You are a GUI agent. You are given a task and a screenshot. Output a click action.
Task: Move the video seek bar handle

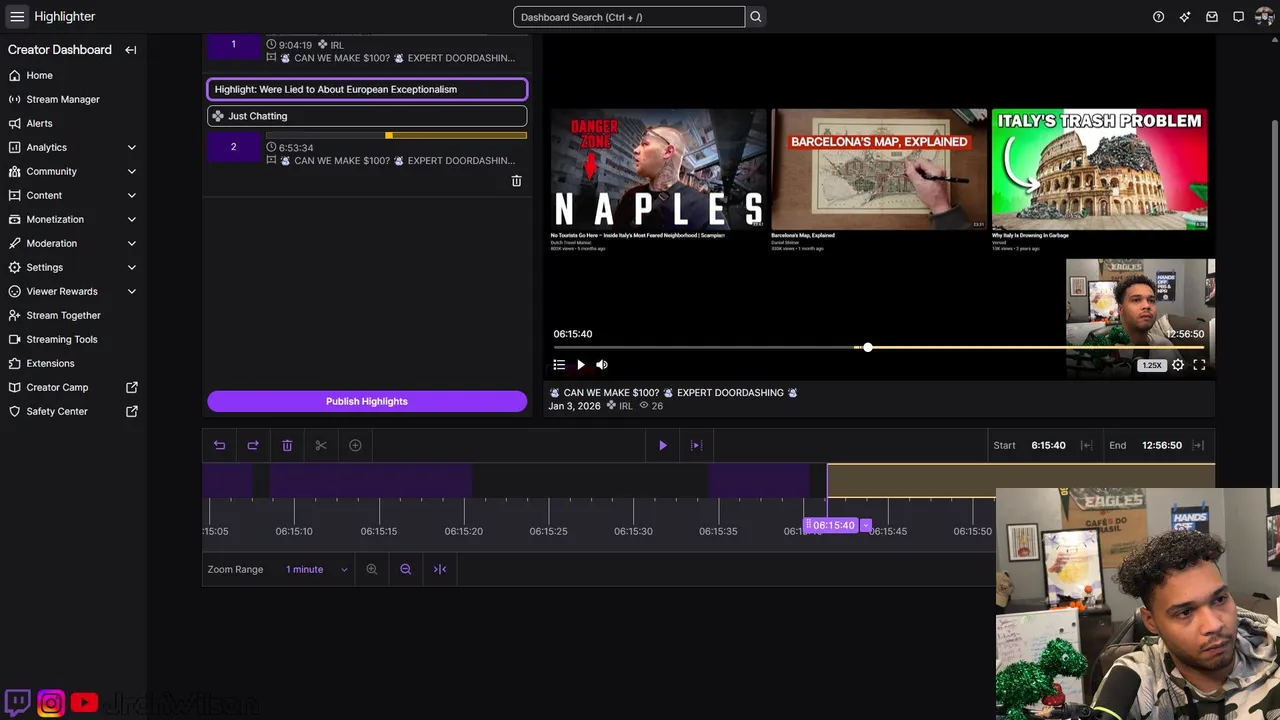[868, 347]
